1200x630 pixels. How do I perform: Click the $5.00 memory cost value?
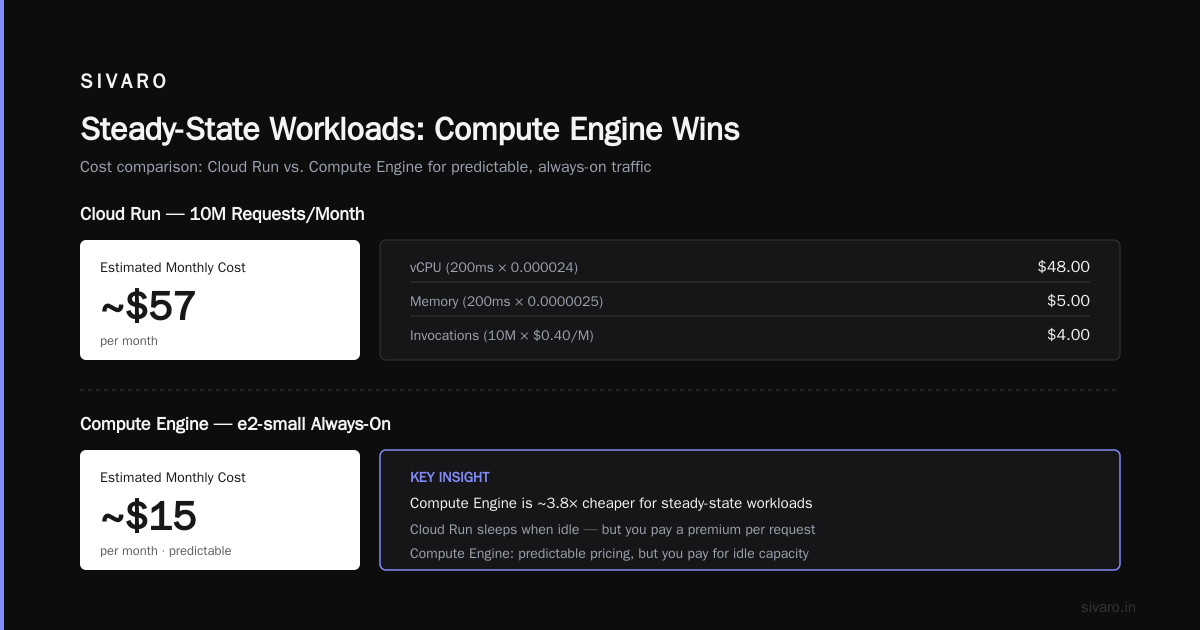[1068, 301]
